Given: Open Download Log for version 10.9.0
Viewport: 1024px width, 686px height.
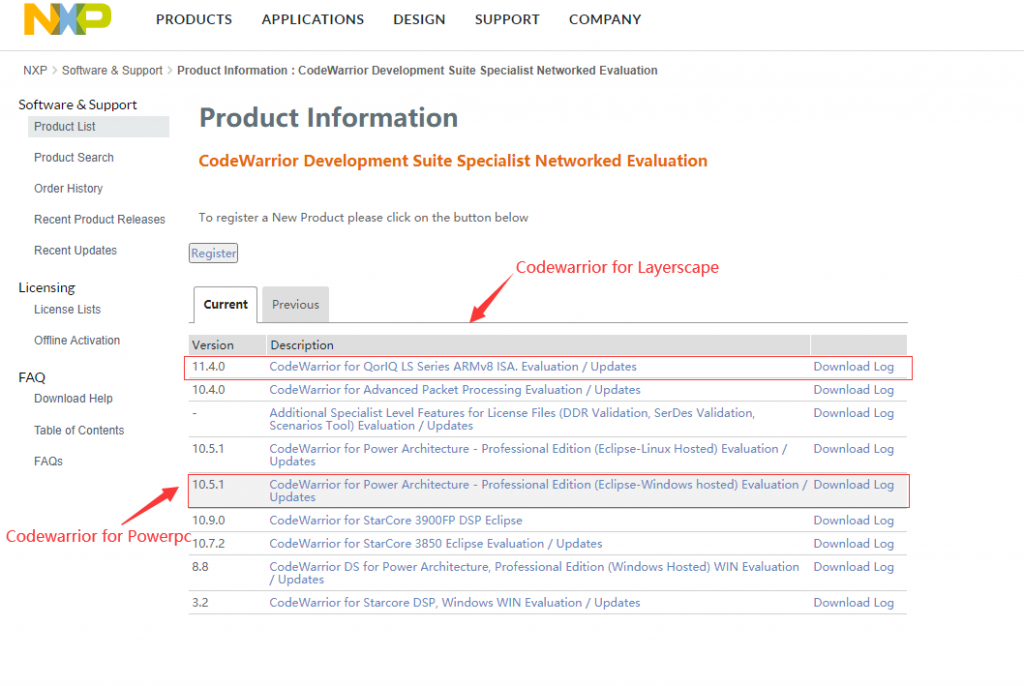Looking at the screenshot, I should pos(854,521).
